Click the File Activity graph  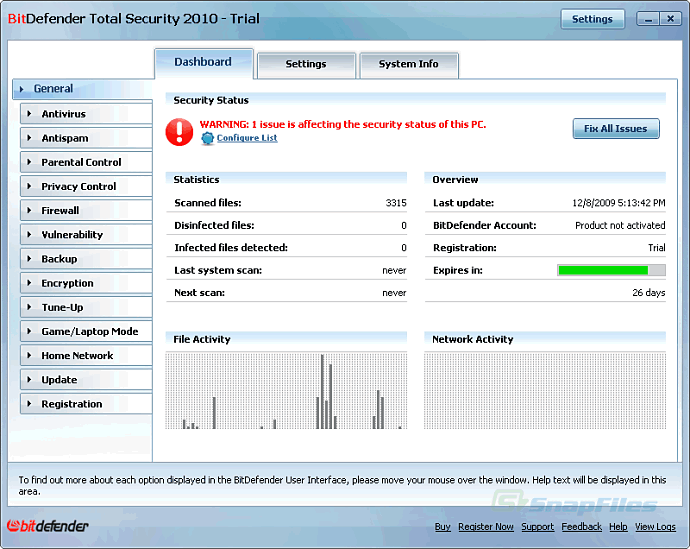pyautogui.click(x=286, y=390)
